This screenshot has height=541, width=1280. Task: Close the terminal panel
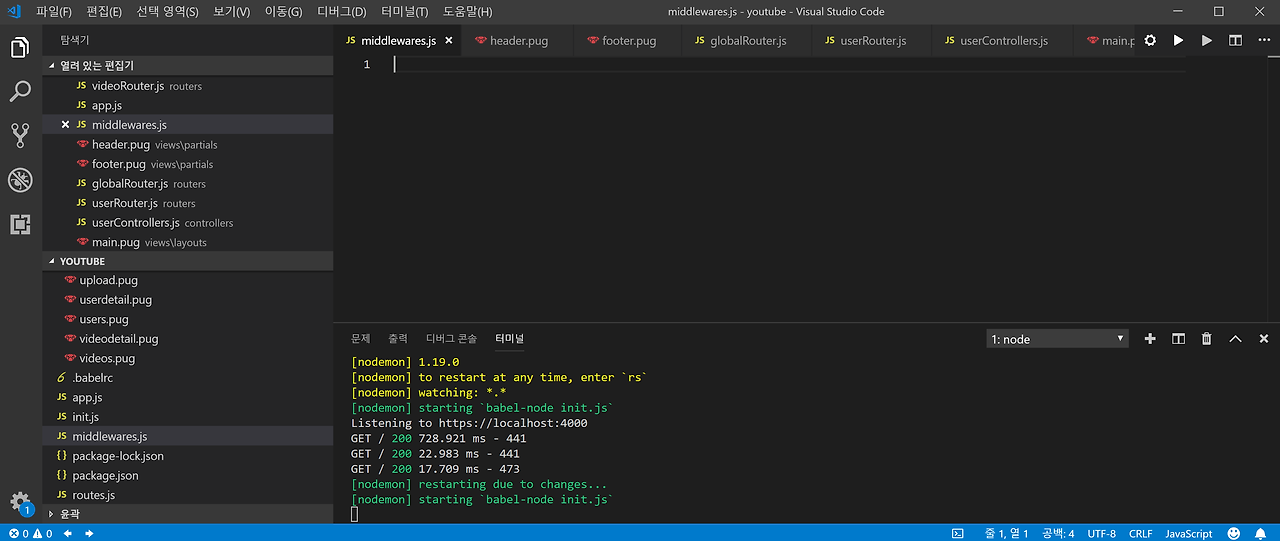point(1263,339)
